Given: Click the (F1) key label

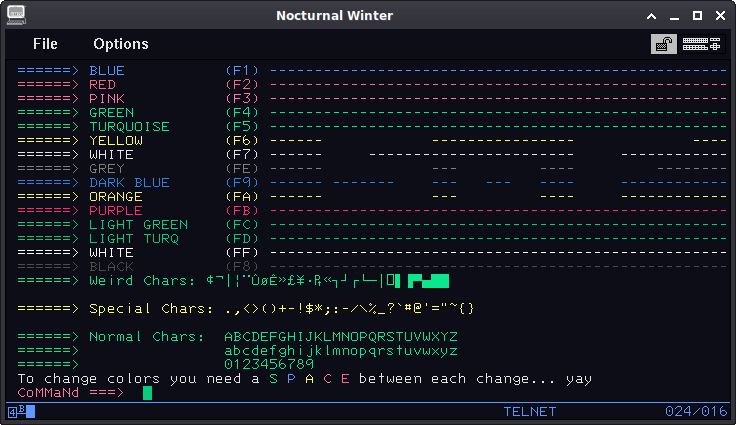Looking at the screenshot, I should 242,70.
